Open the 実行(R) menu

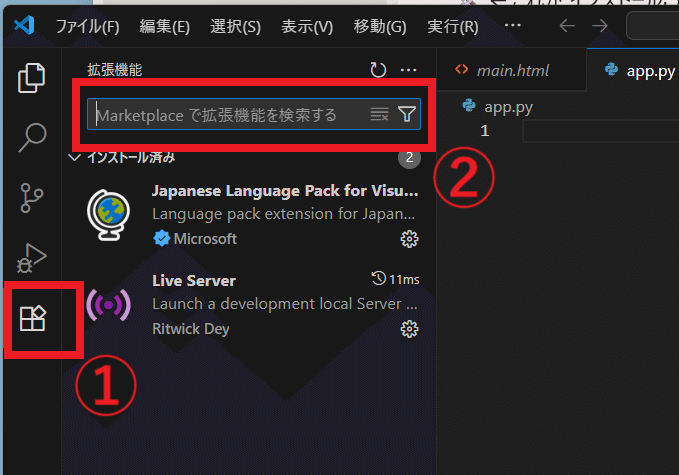tap(453, 27)
